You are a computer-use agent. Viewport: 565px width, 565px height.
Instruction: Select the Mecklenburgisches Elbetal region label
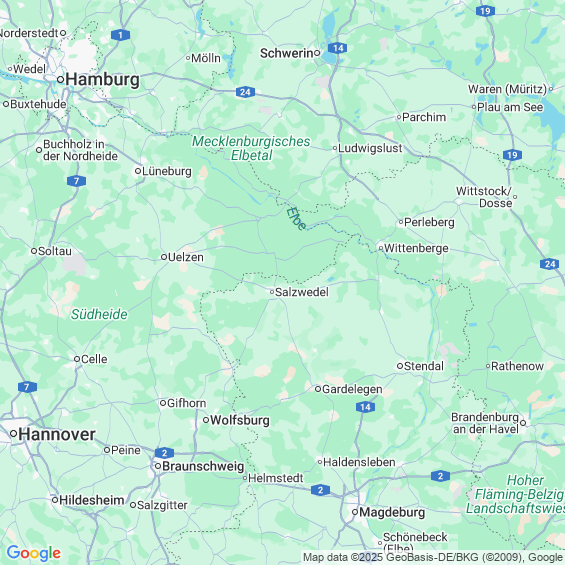point(251,148)
